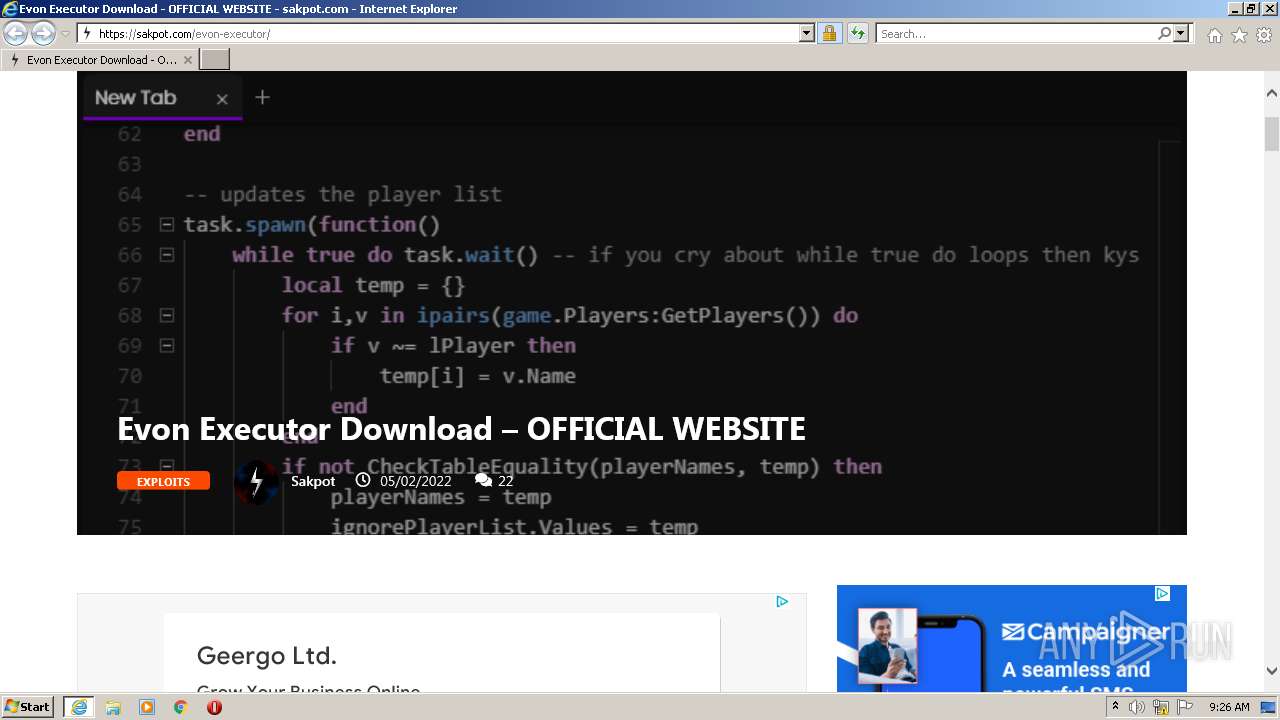Click the page scrollbar down arrow
Screen dimensions: 1280x720
[x=1272, y=671]
